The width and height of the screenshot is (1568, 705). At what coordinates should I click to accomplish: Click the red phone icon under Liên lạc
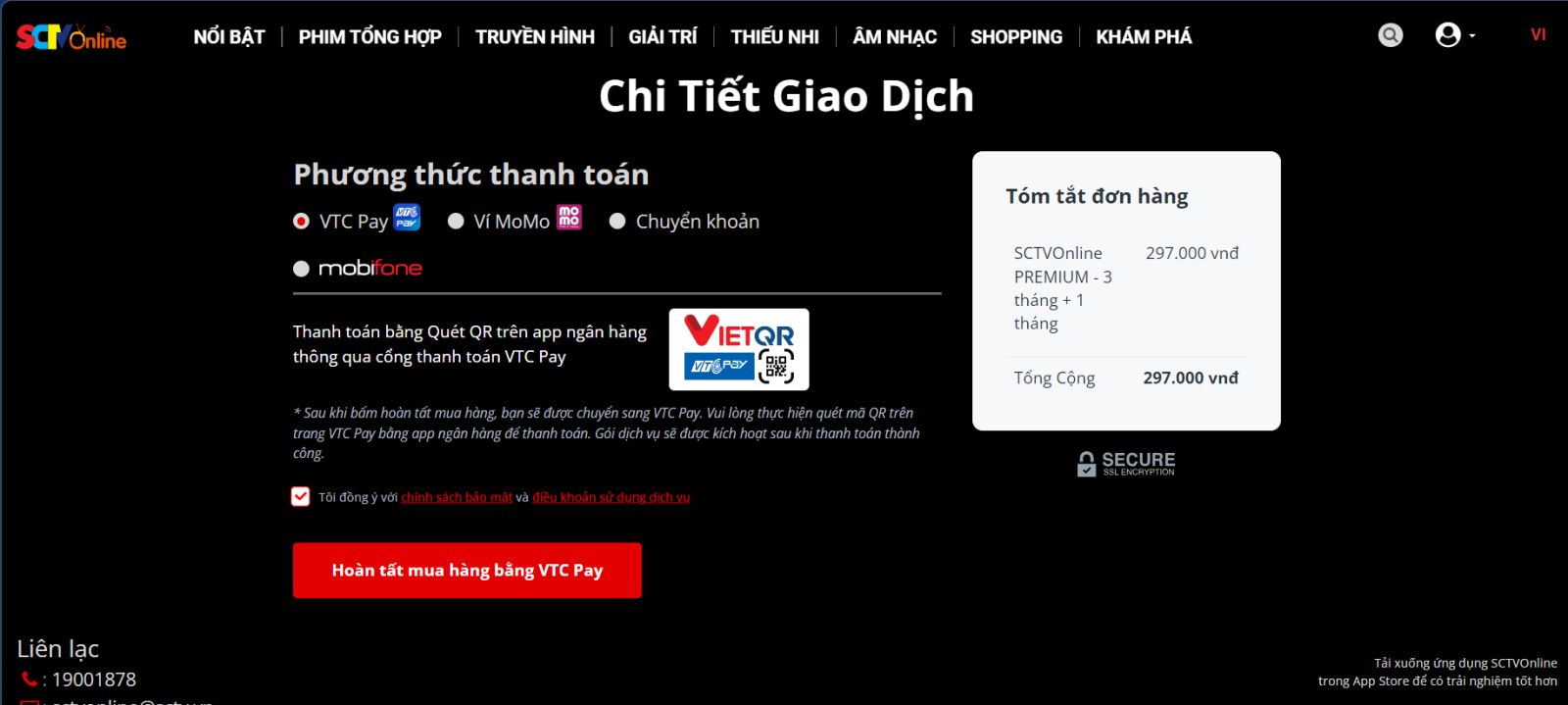(x=29, y=679)
